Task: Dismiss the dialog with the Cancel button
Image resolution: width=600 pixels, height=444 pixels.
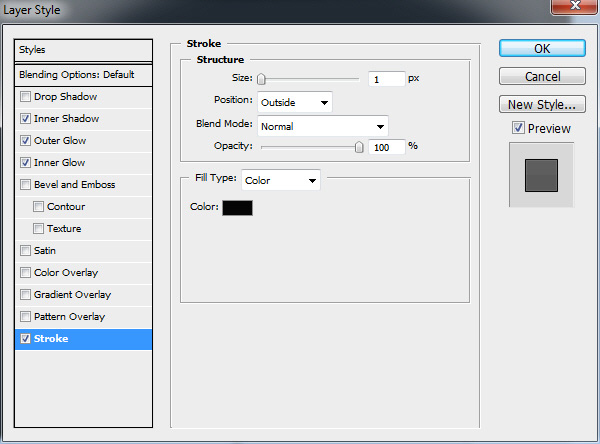Action: [542, 76]
